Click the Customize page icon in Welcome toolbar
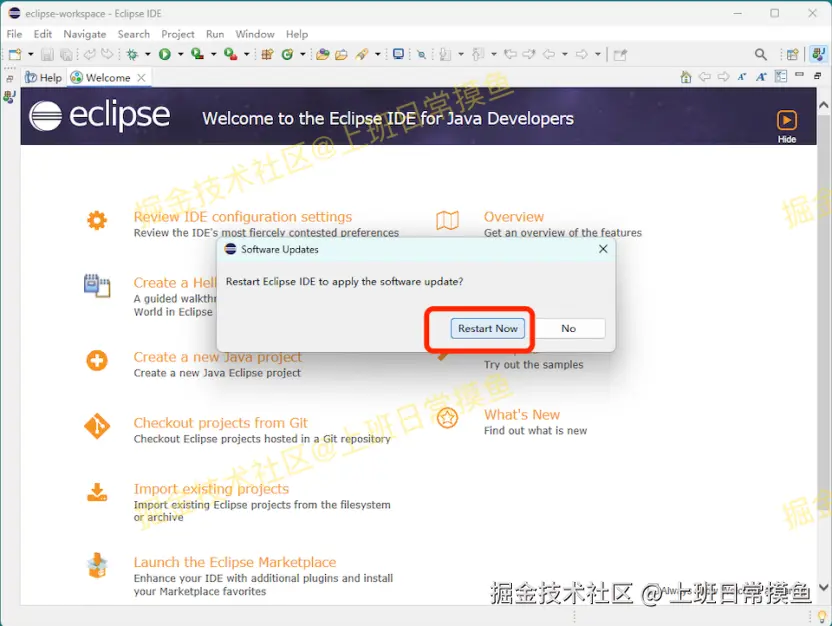832x626 pixels. [781, 76]
